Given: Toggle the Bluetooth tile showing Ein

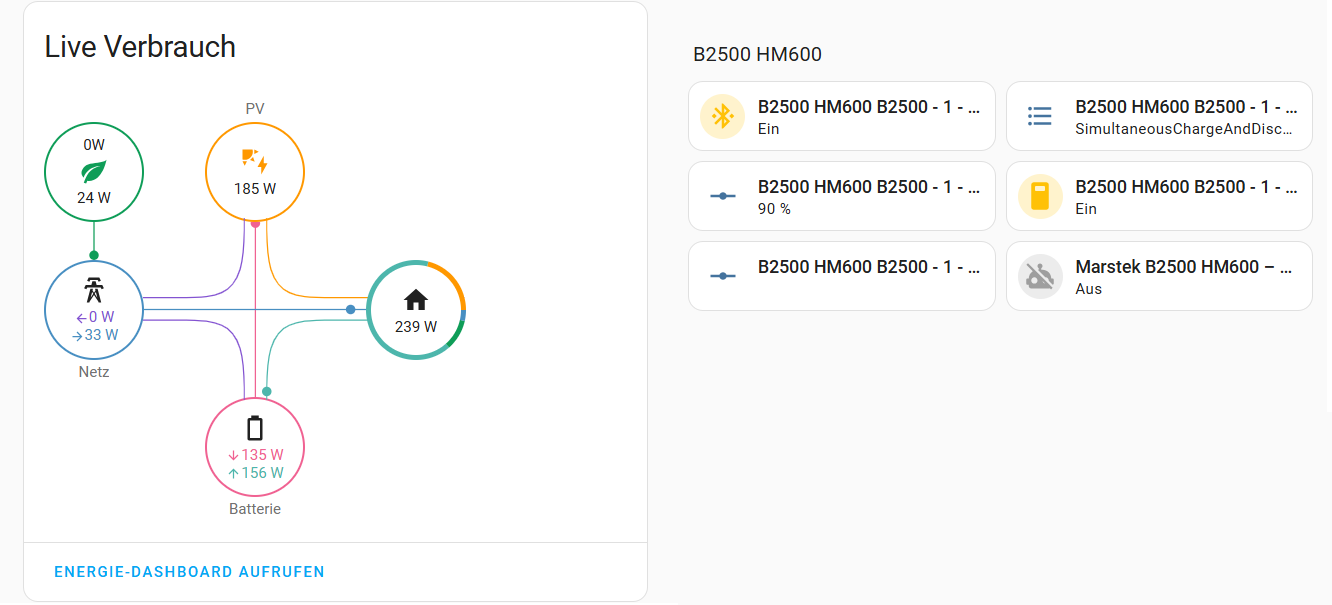Looking at the screenshot, I should tap(842, 116).
